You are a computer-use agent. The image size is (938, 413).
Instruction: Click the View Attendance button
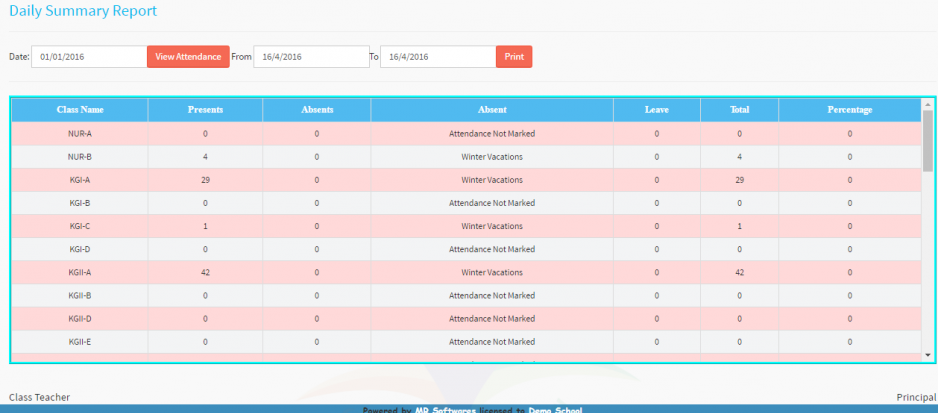pos(188,57)
